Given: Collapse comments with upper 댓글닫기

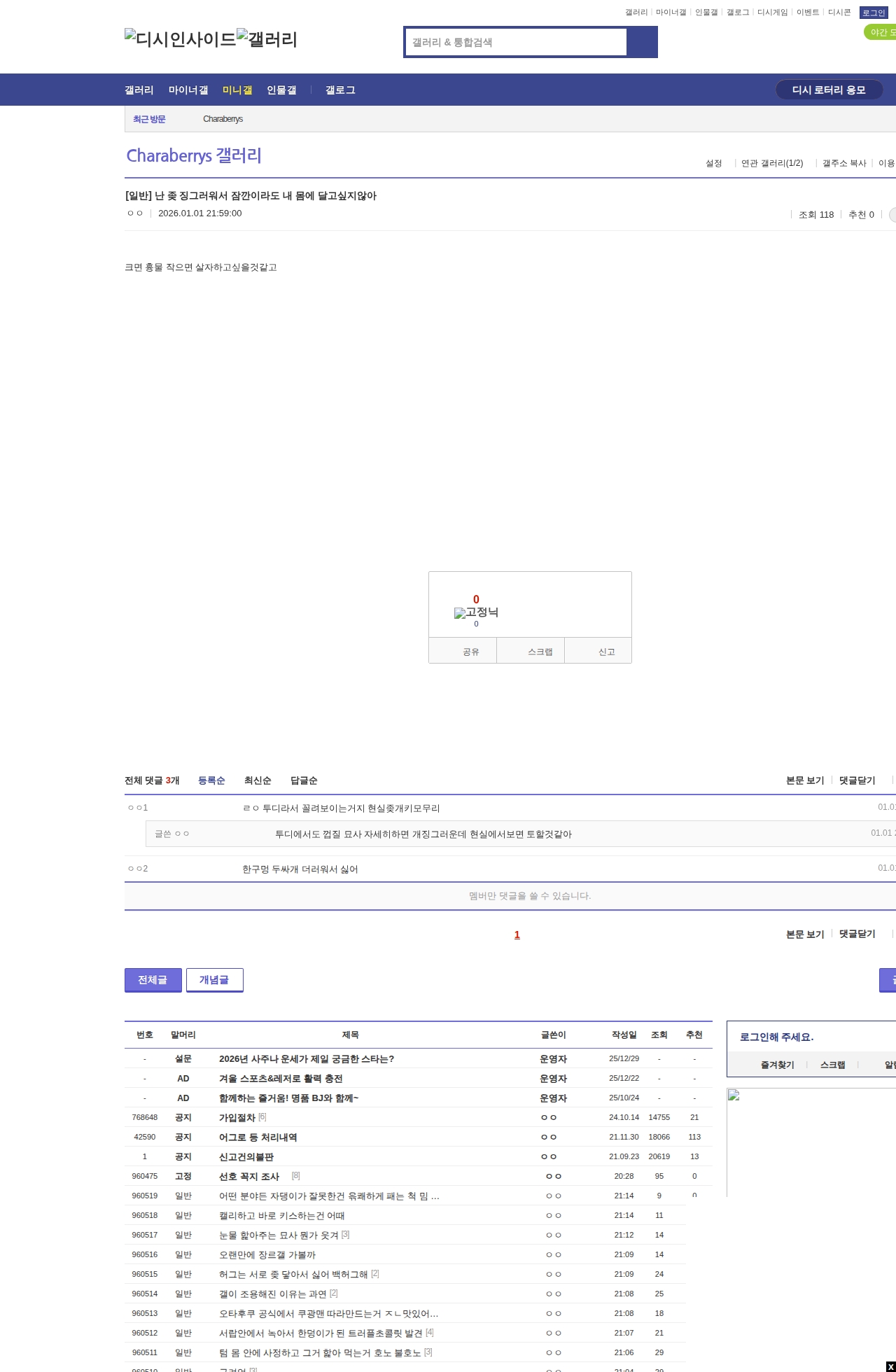Looking at the screenshot, I should (857, 780).
